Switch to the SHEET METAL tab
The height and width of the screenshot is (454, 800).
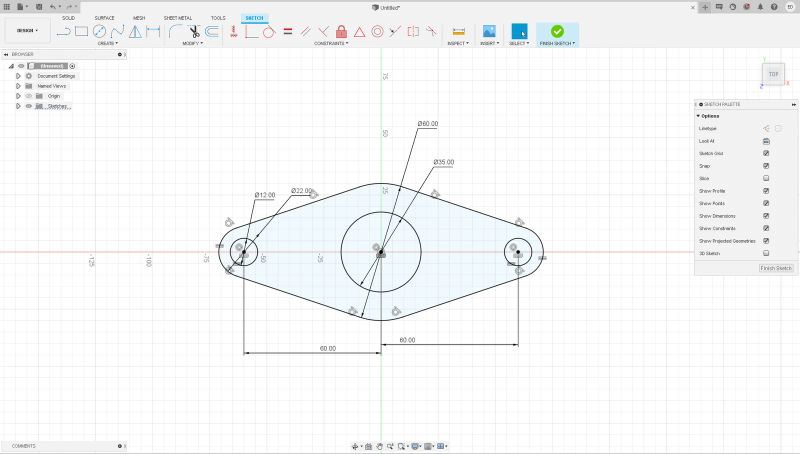click(x=178, y=18)
